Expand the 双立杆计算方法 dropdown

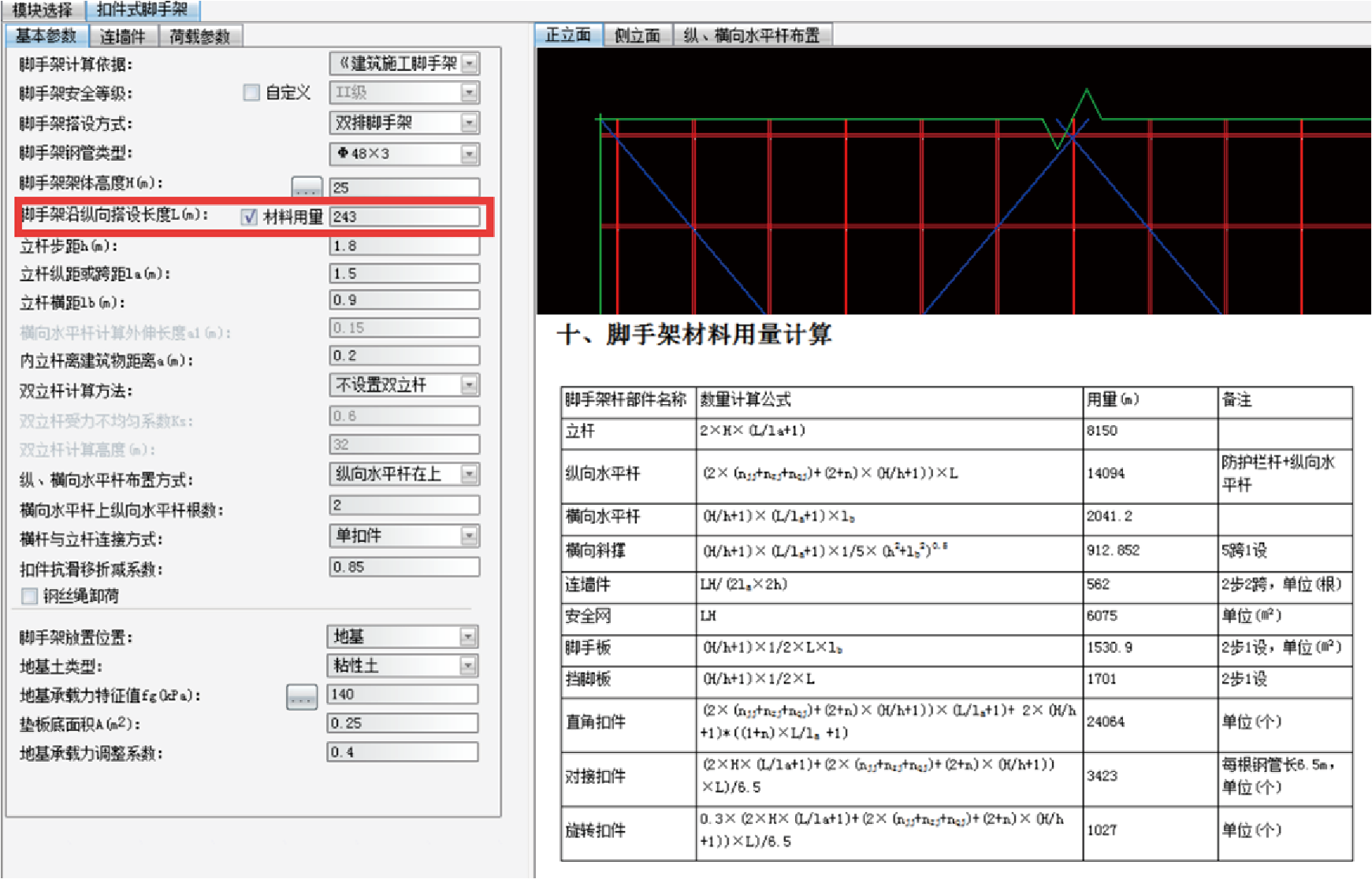coord(470,385)
